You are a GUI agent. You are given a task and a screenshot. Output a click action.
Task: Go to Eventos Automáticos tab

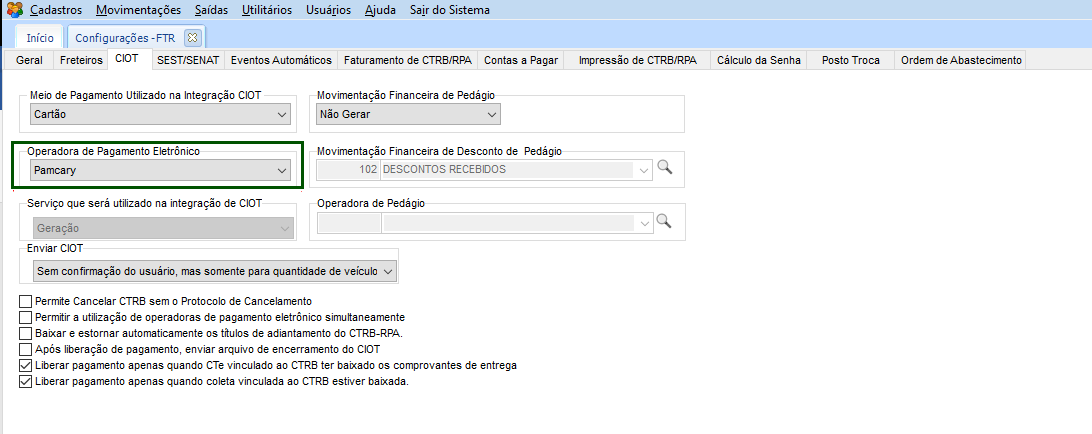pos(281,60)
